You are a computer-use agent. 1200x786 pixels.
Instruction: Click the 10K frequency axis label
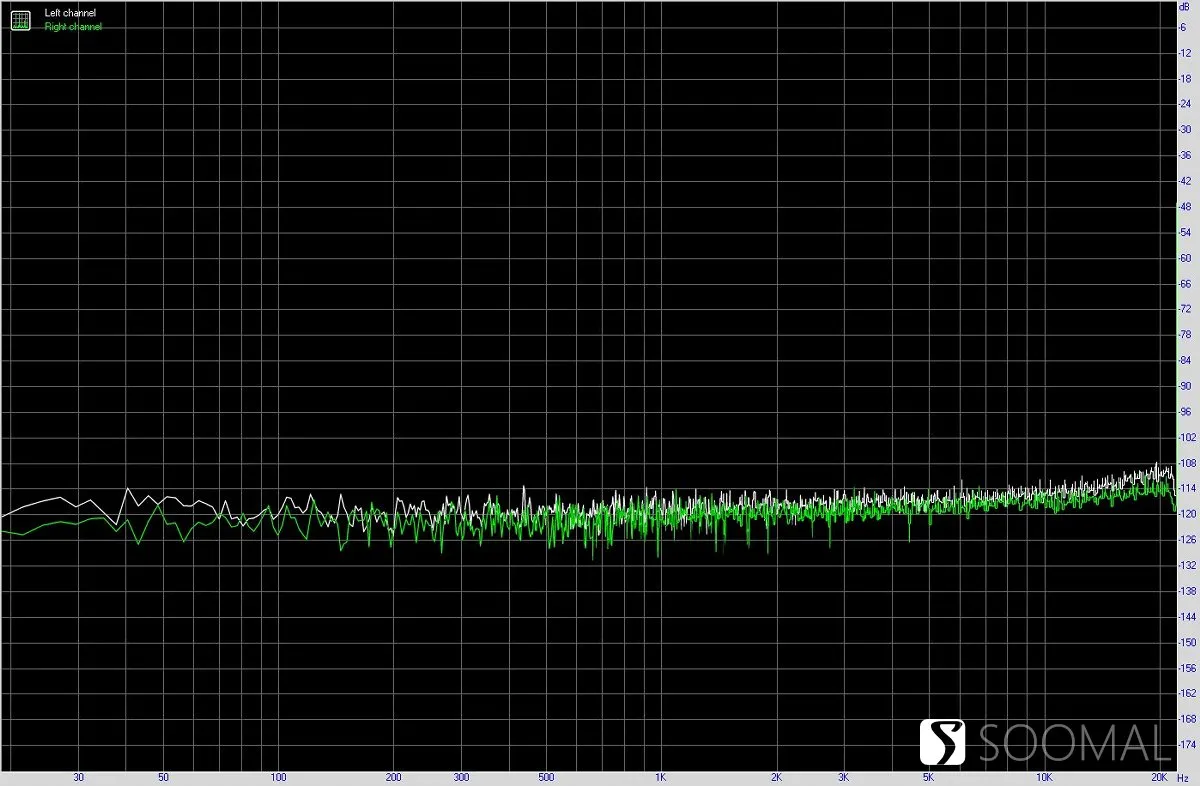click(x=1043, y=777)
